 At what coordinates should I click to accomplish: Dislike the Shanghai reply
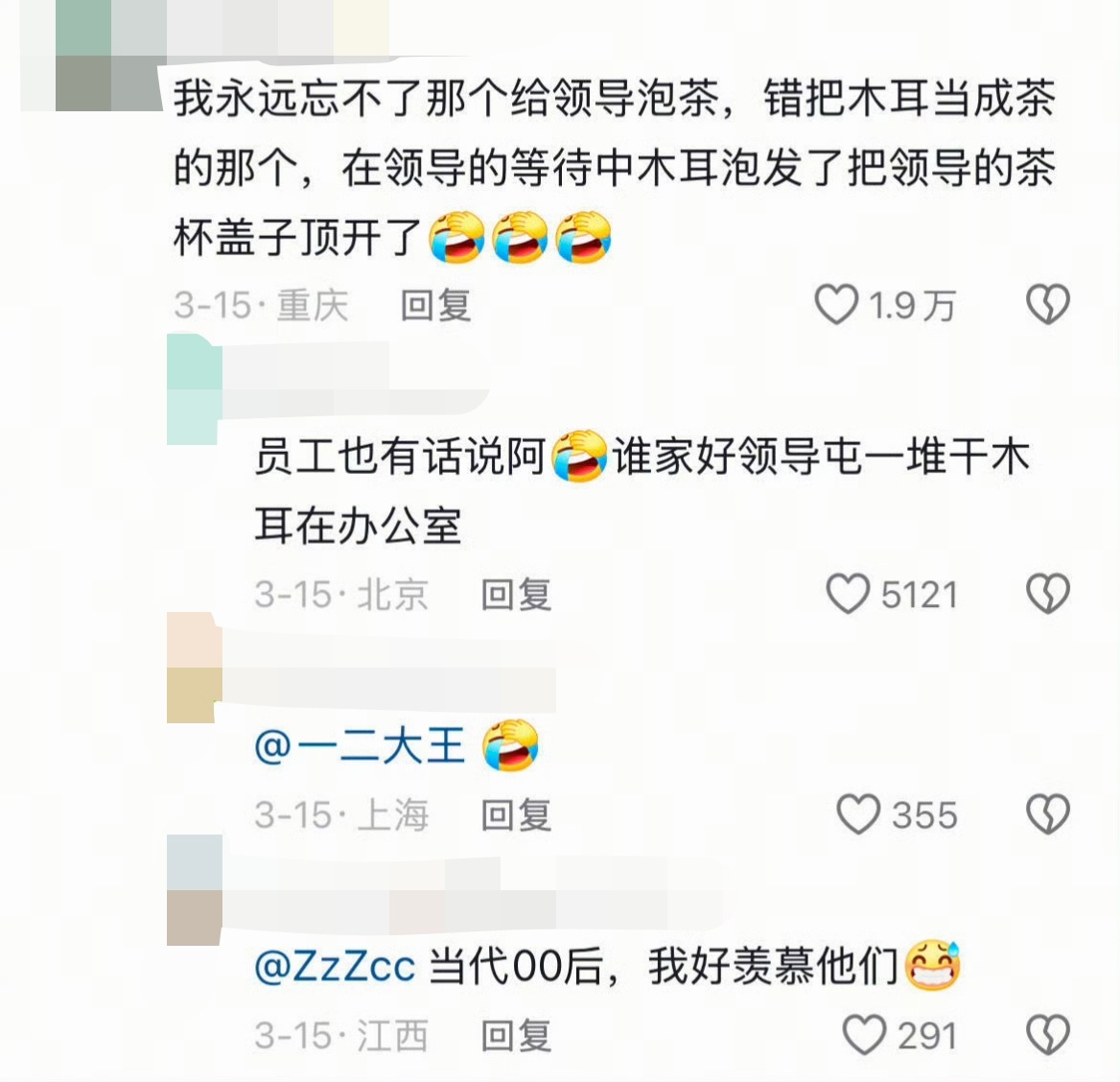[1048, 814]
